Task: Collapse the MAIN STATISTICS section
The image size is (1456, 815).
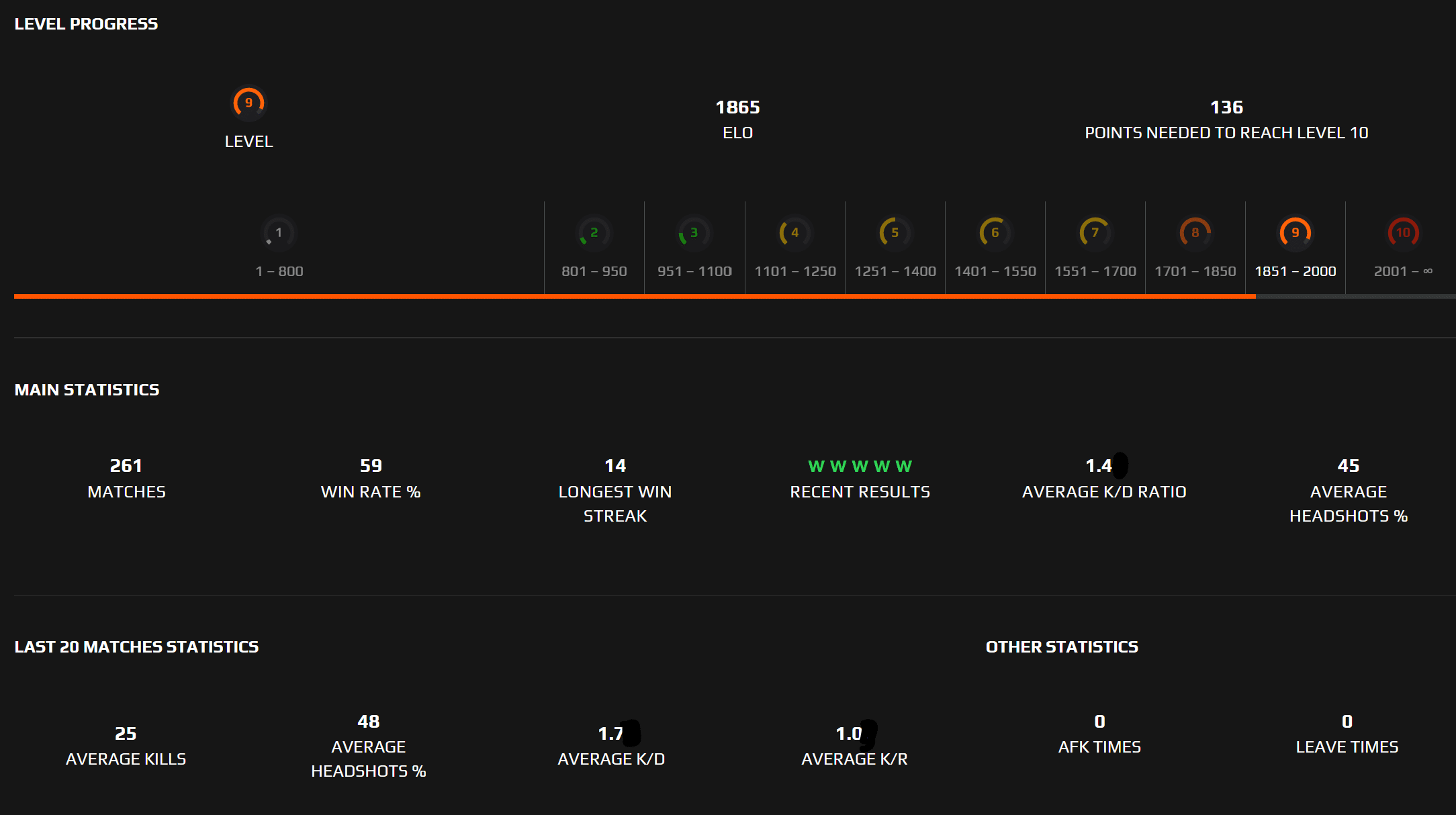Action: 87,389
